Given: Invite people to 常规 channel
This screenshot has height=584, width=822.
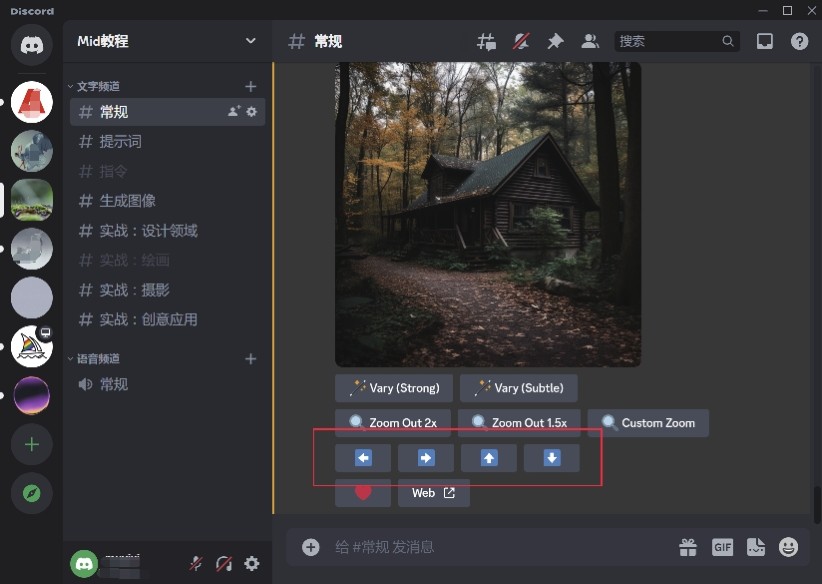Looking at the screenshot, I should click(234, 111).
